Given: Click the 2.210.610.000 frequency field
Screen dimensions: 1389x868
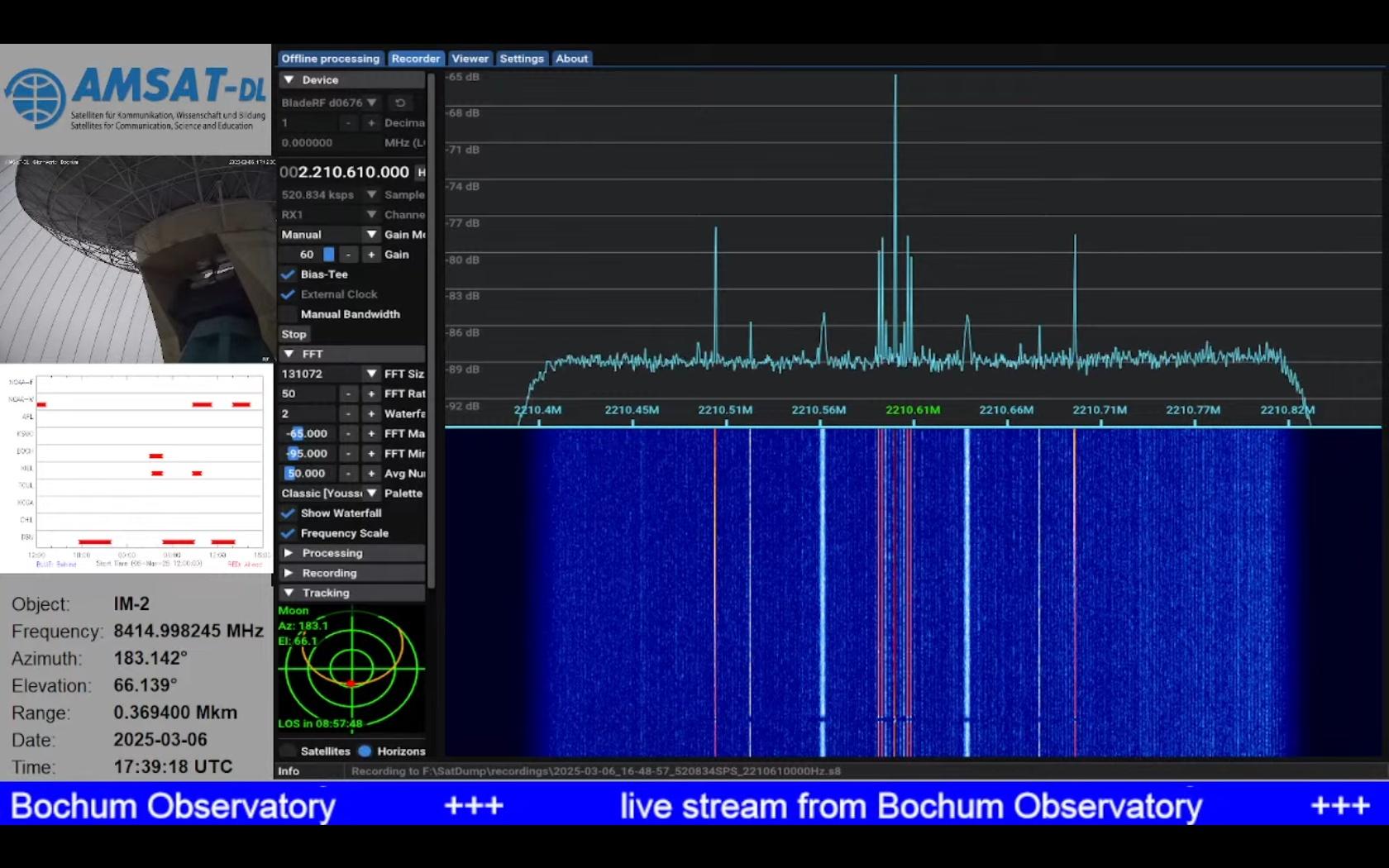Looking at the screenshot, I should click(x=346, y=172).
